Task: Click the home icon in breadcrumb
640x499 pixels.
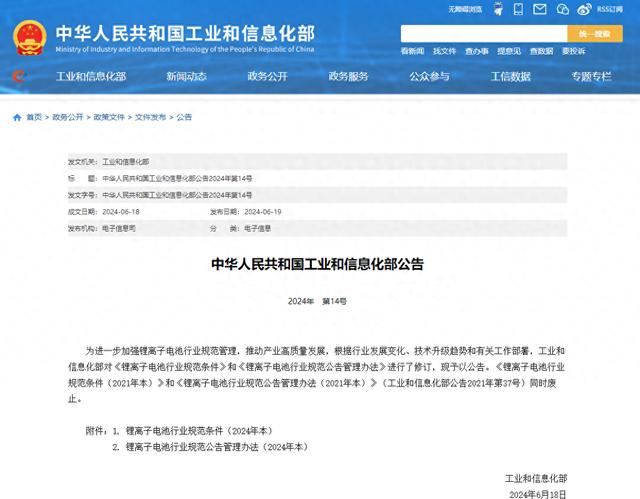Action: pyautogui.click(x=17, y=117)
